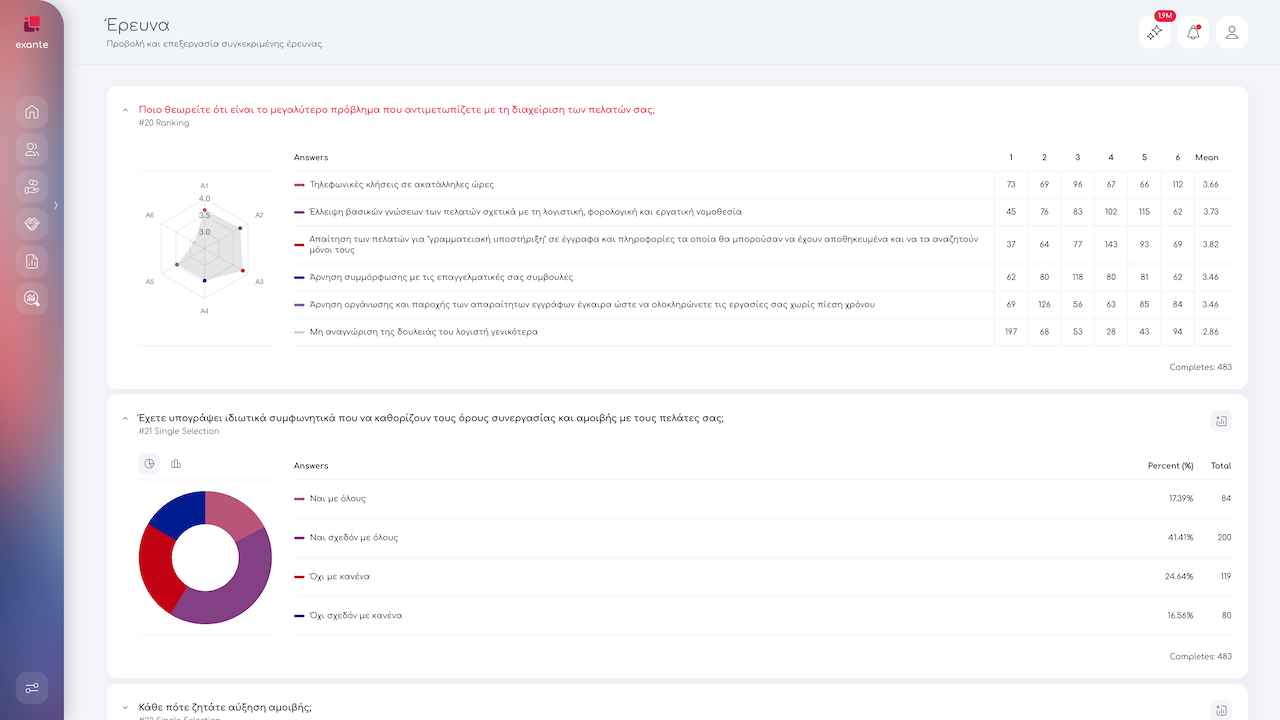The height and width of the screenshot is (720, 1280).
Task: Select the 'Ναι με όλους' answer row
Action: pyautogui.click(x=338, y=498)
